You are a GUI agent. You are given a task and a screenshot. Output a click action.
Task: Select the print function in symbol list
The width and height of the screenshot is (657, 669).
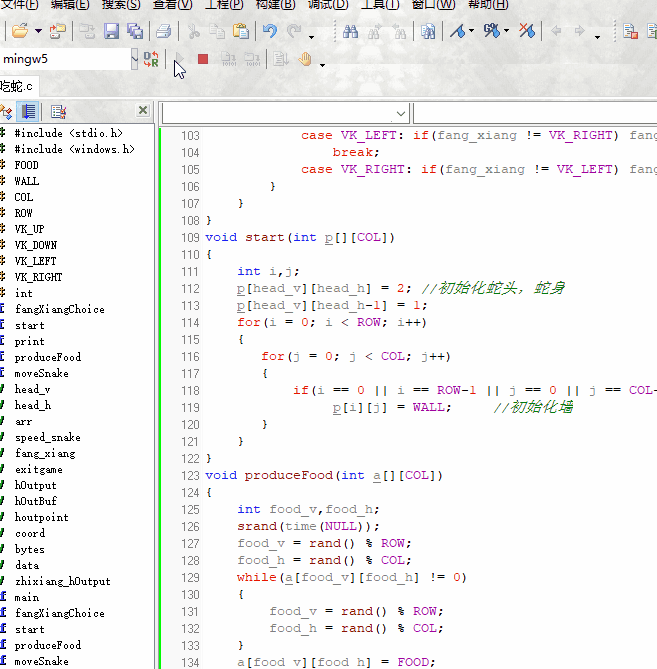(x=29, y=341)
